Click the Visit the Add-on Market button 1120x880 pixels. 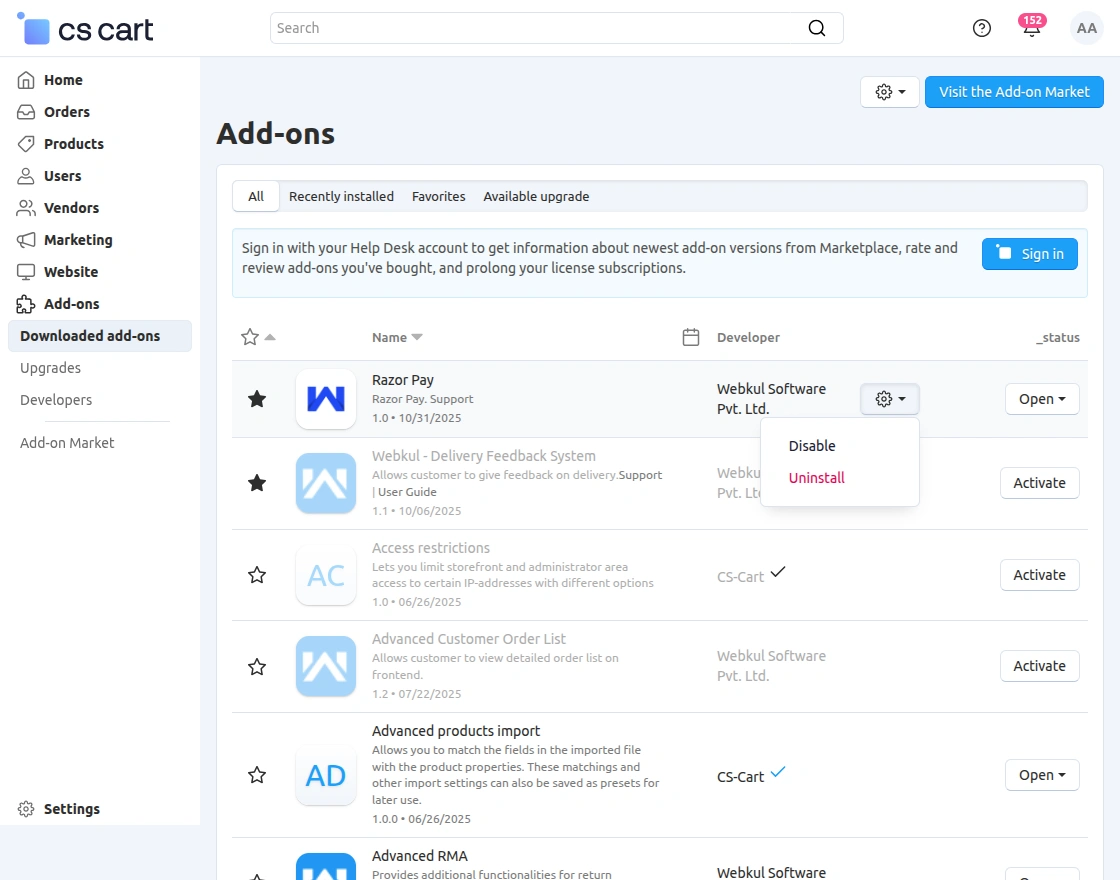tap(1014, 91)
